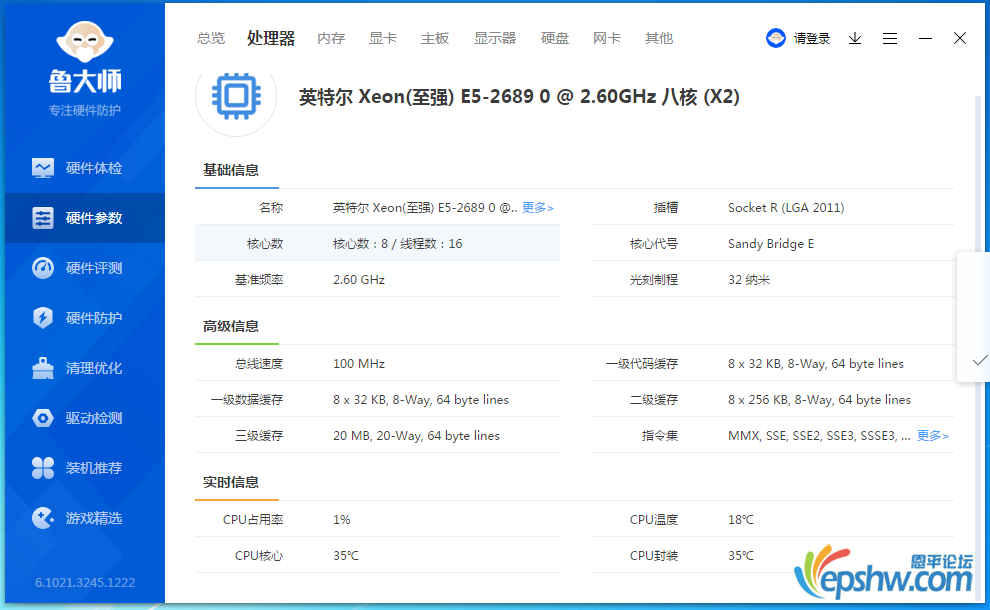Click the Sandy Bridge E value
This screenshot has width=990, height=610.
tap(771, 244)
